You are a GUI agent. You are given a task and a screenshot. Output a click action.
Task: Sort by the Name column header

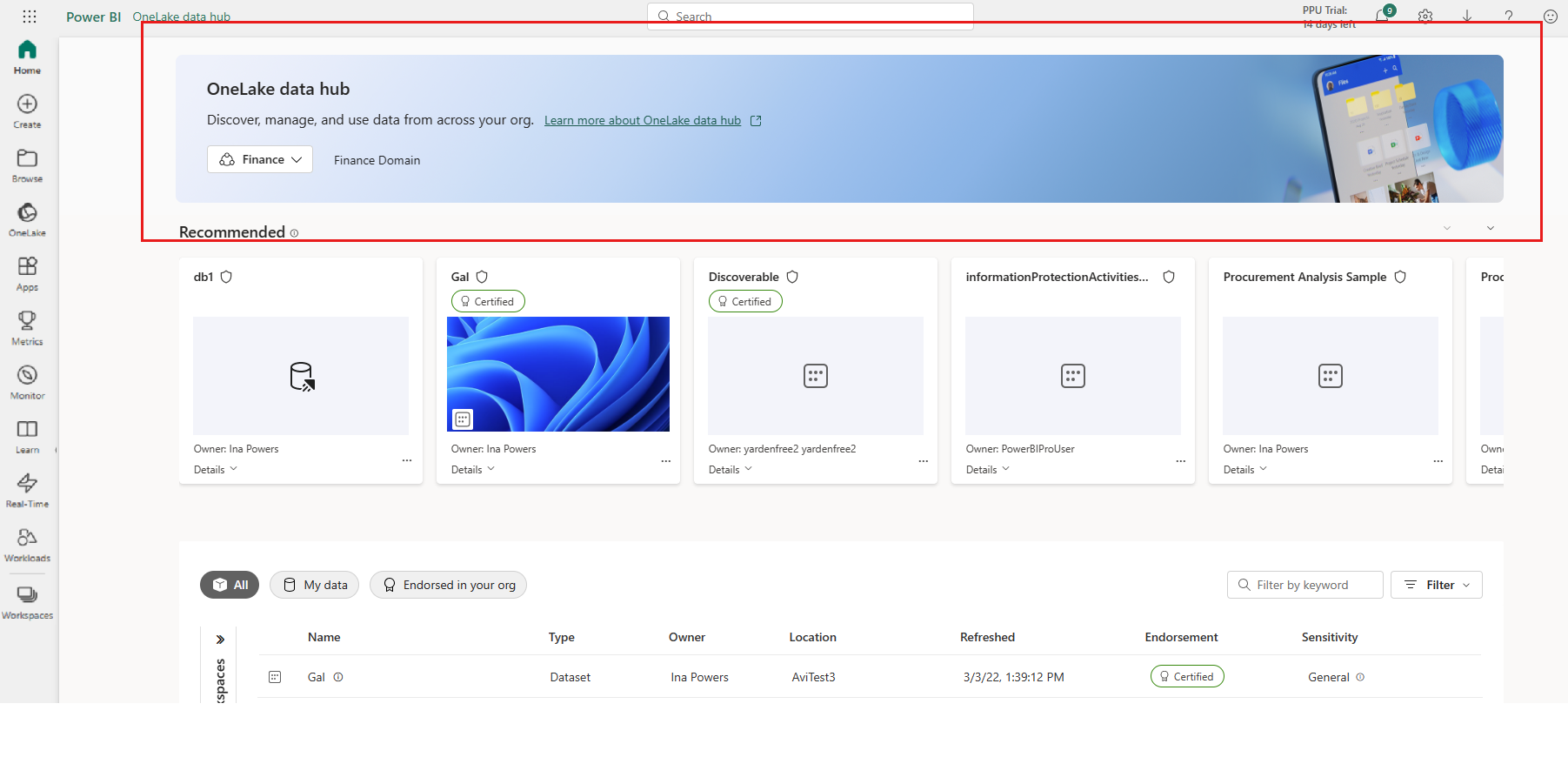324,637
